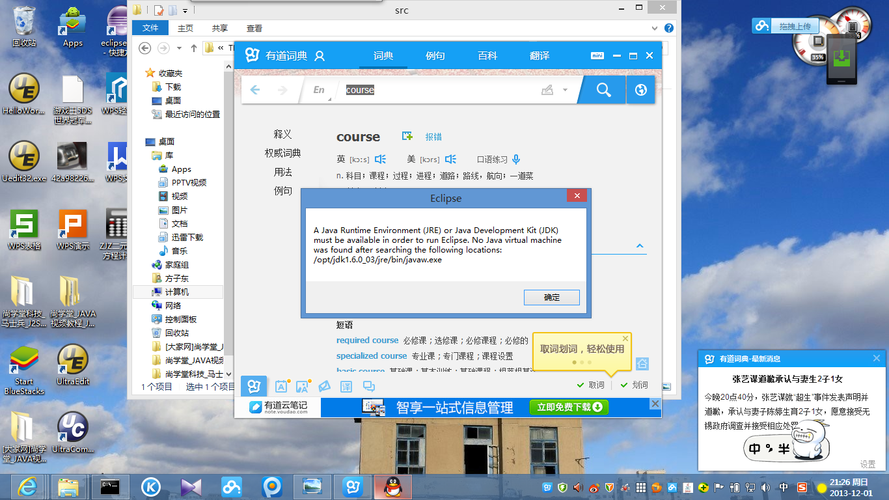Expand the Explorer ribbon with the chevron
The image size is (889, 500).
coord(654,28)
